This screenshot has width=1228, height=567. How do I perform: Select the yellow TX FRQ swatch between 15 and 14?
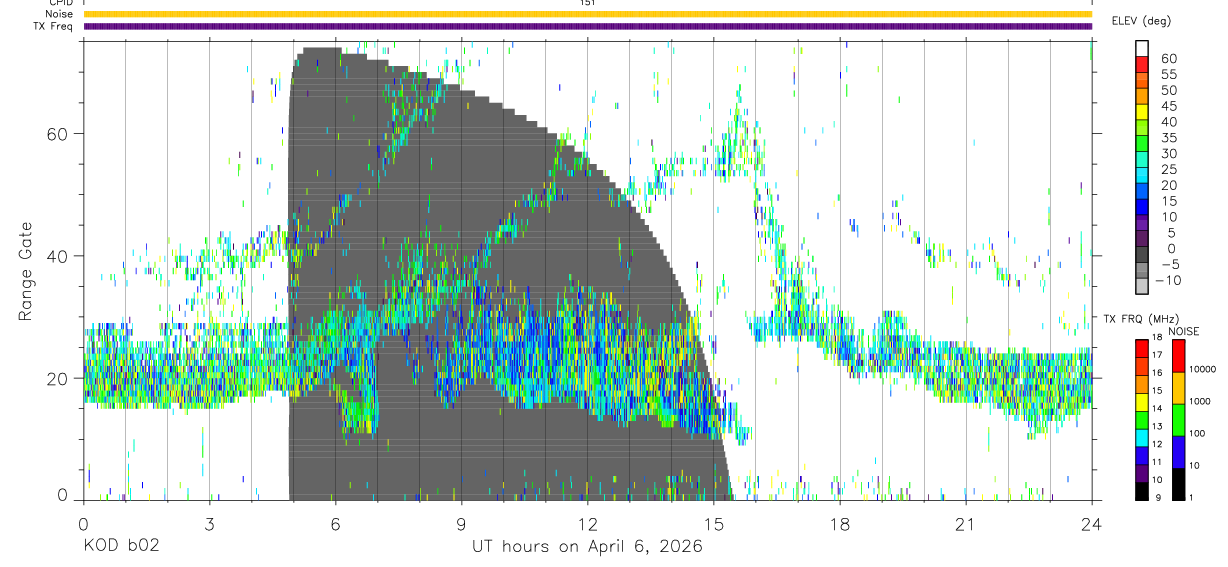coord(1142,402)
